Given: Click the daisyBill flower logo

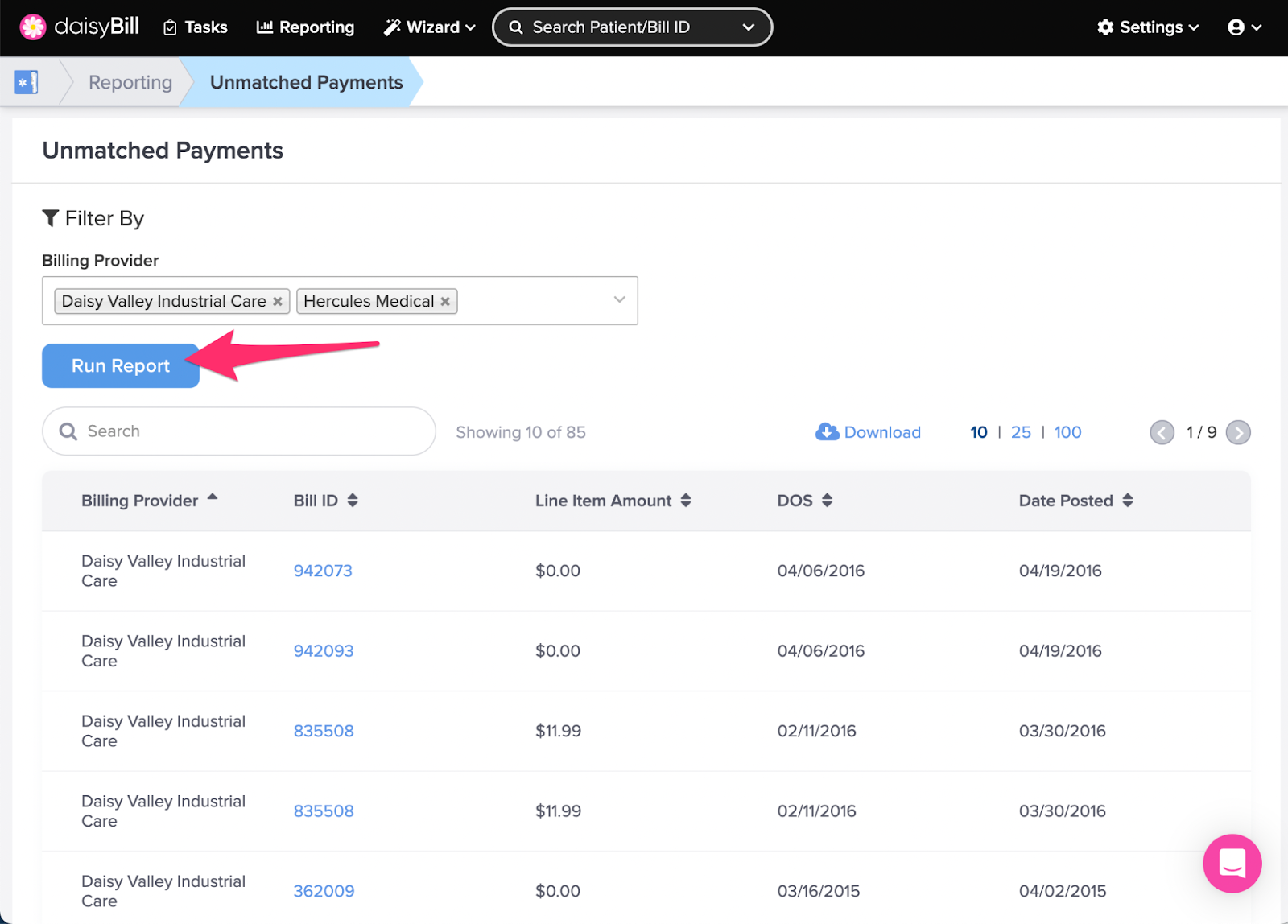Looking at the screenshot, I should [33, 27].
